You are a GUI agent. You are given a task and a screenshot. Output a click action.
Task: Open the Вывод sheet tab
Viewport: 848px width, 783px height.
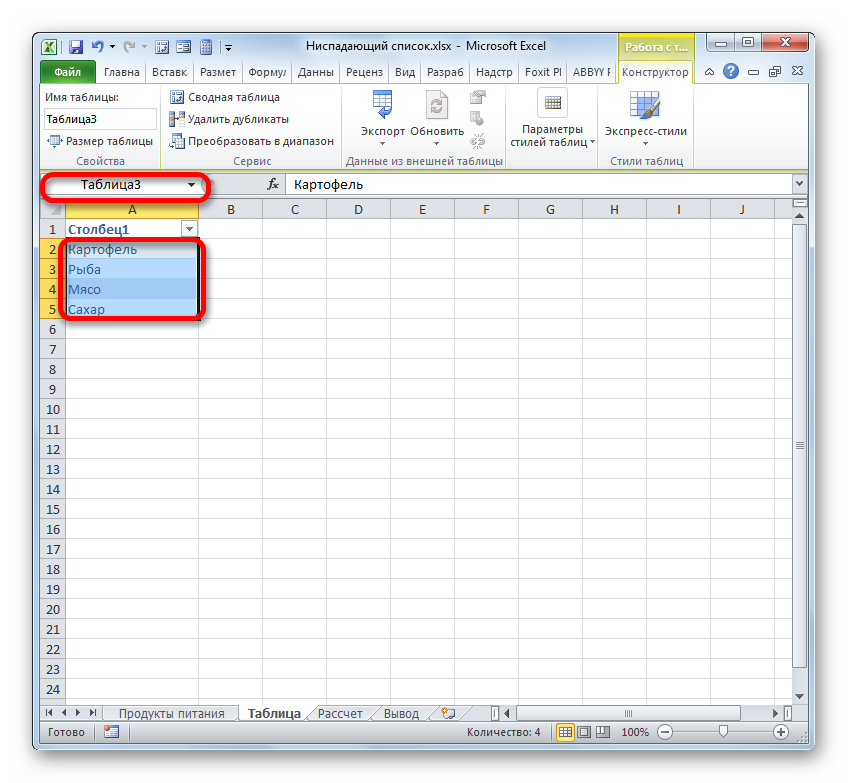tap(401, 713)
